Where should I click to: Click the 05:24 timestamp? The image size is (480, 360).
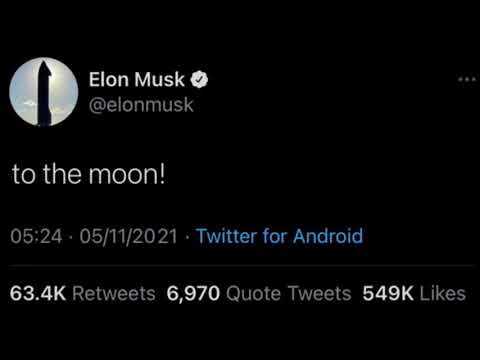click(x=36, y=237)
